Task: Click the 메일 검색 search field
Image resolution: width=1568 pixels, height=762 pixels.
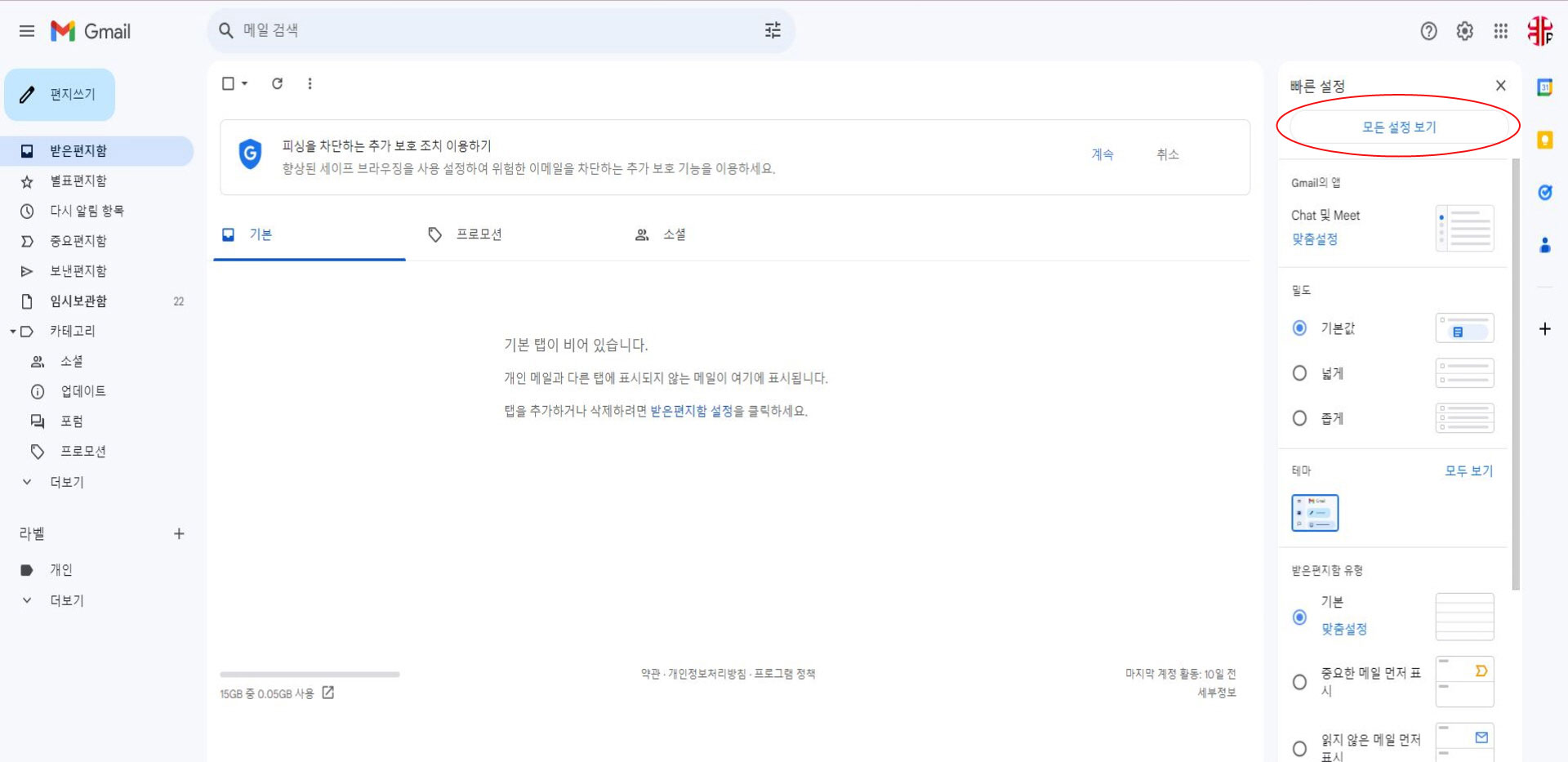Action: (501, 30)
